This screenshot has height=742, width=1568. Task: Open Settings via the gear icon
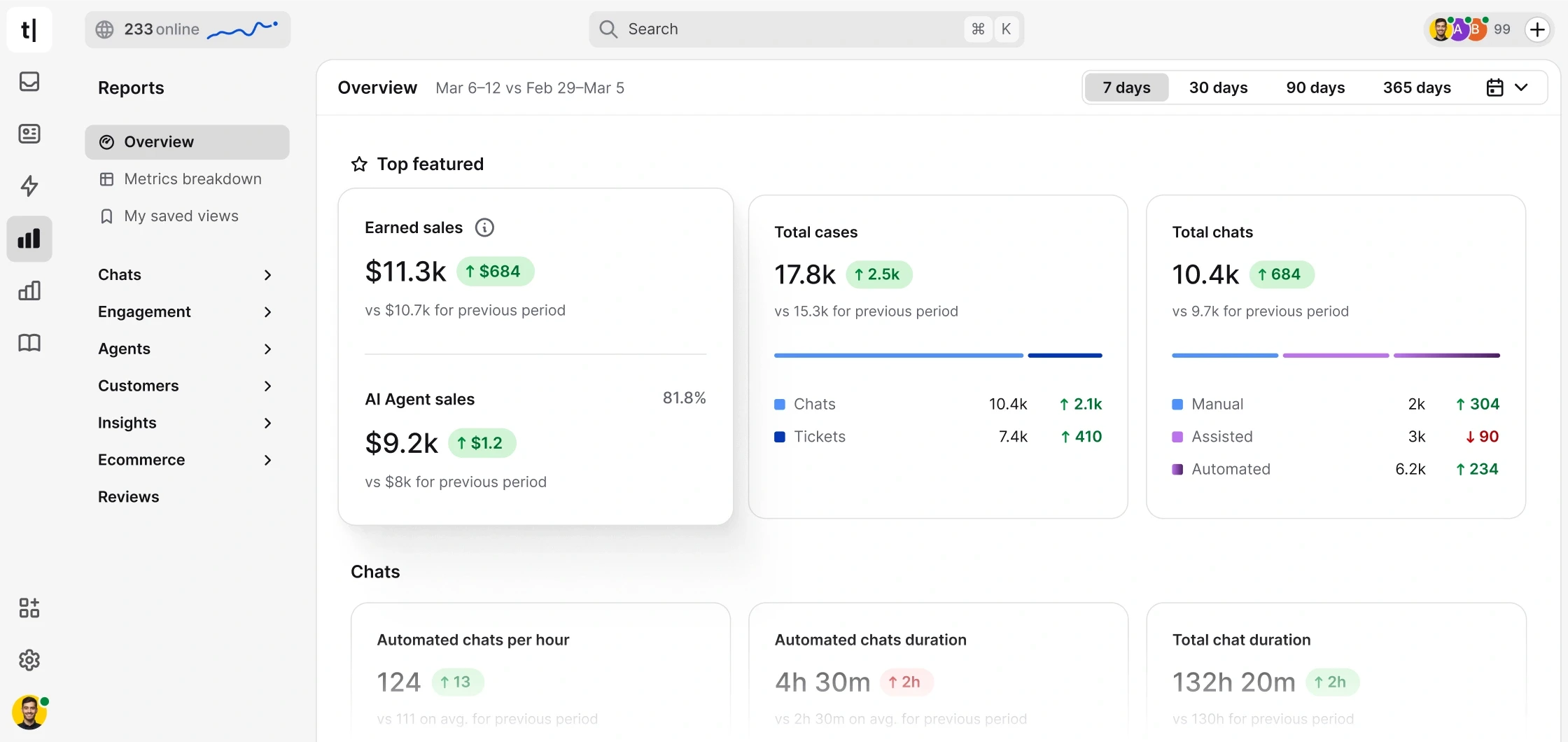(29, 659)
